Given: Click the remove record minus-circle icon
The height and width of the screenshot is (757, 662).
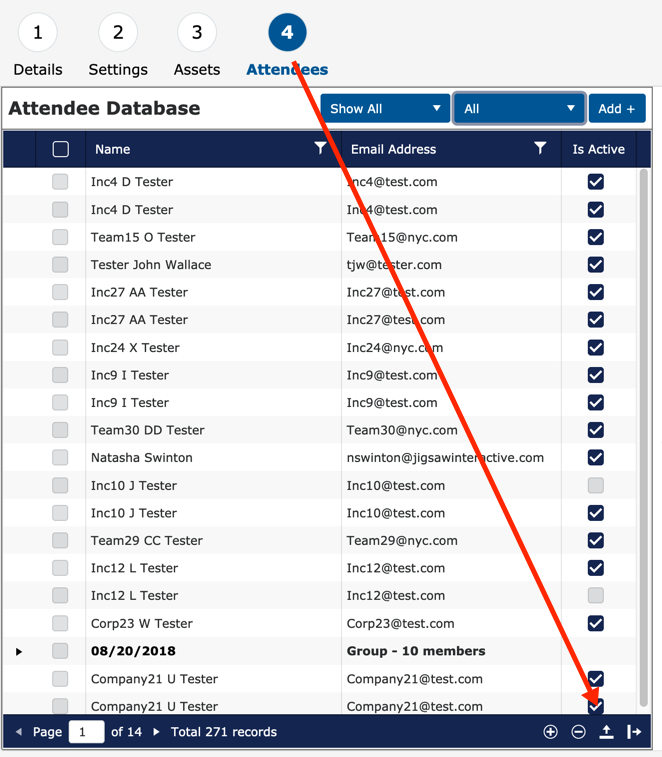Looking at the screenshot, I should point(578,732).
